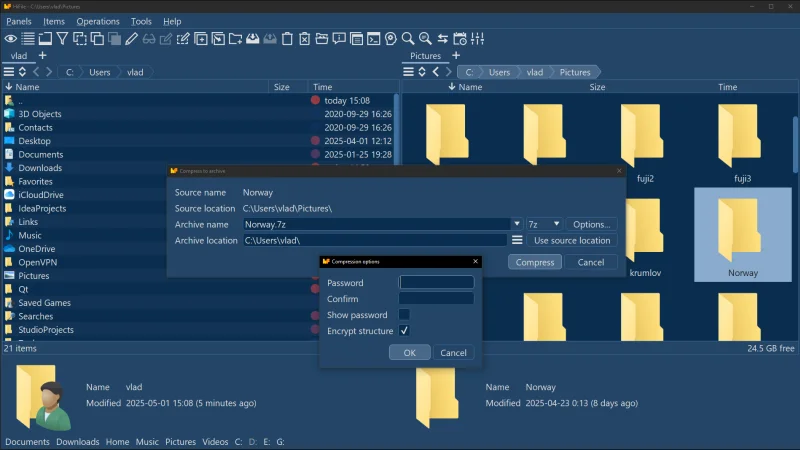800x450 pixels.
Task: Select the Norway folder thumbnail
Action: point(743,235)
